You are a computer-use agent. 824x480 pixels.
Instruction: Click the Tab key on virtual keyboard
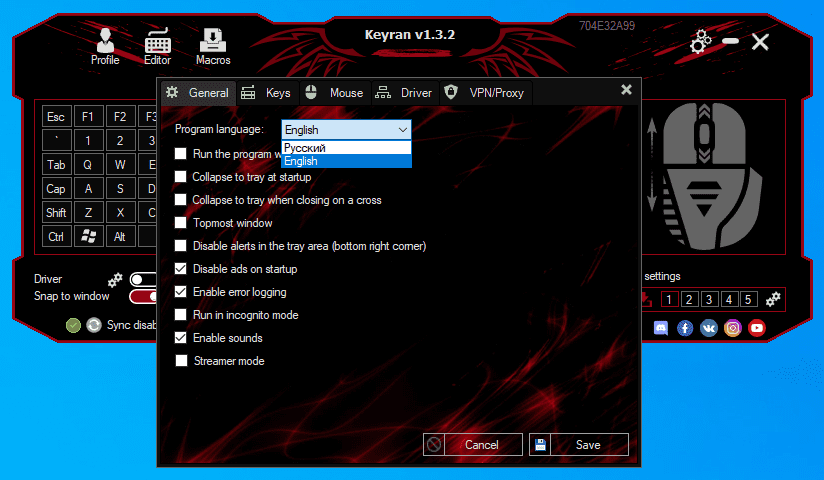click(56, 165)
